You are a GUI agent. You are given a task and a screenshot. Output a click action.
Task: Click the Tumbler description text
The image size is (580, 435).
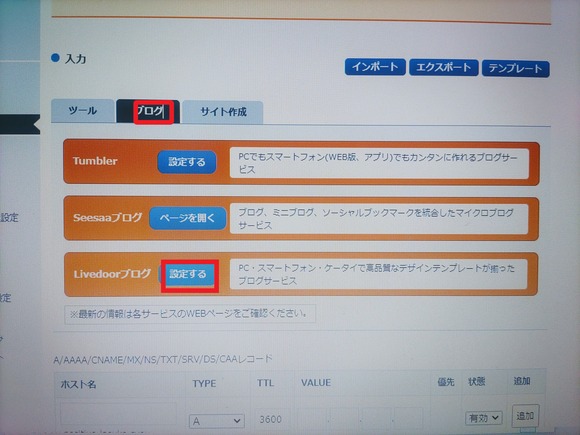click(x=379, y=163)
